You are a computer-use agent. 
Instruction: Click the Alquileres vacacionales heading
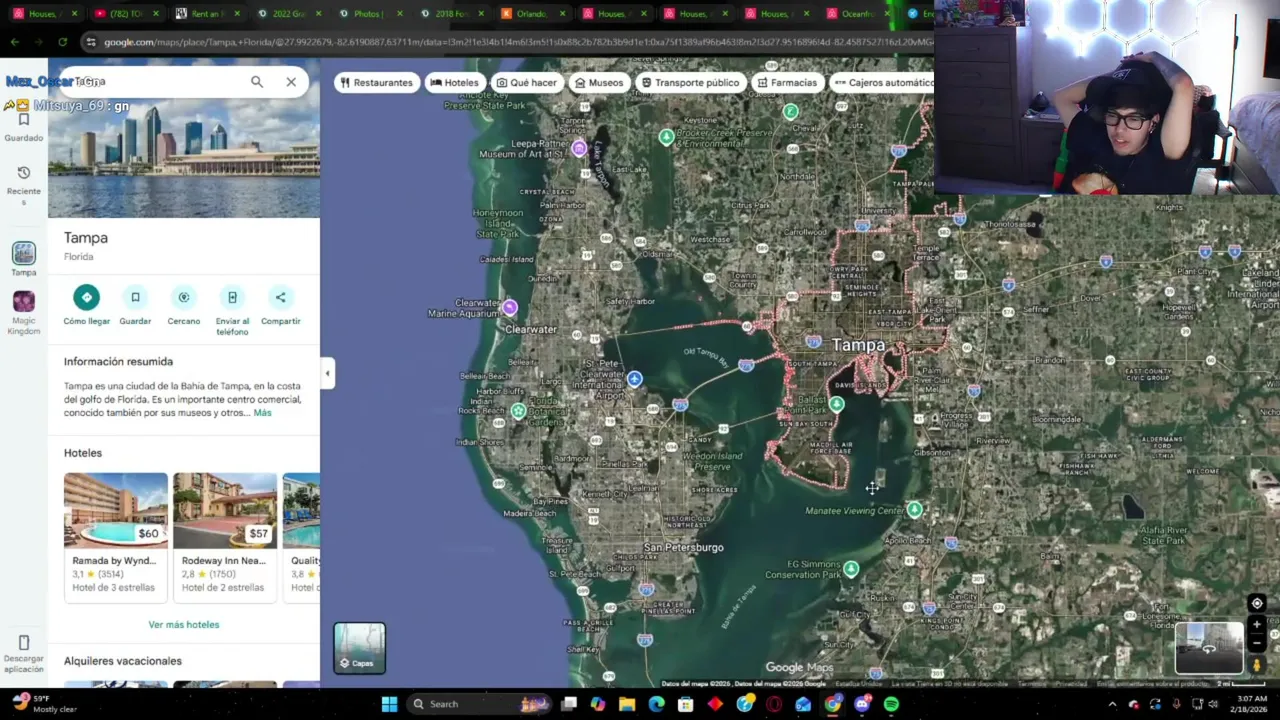click(123, 661)
